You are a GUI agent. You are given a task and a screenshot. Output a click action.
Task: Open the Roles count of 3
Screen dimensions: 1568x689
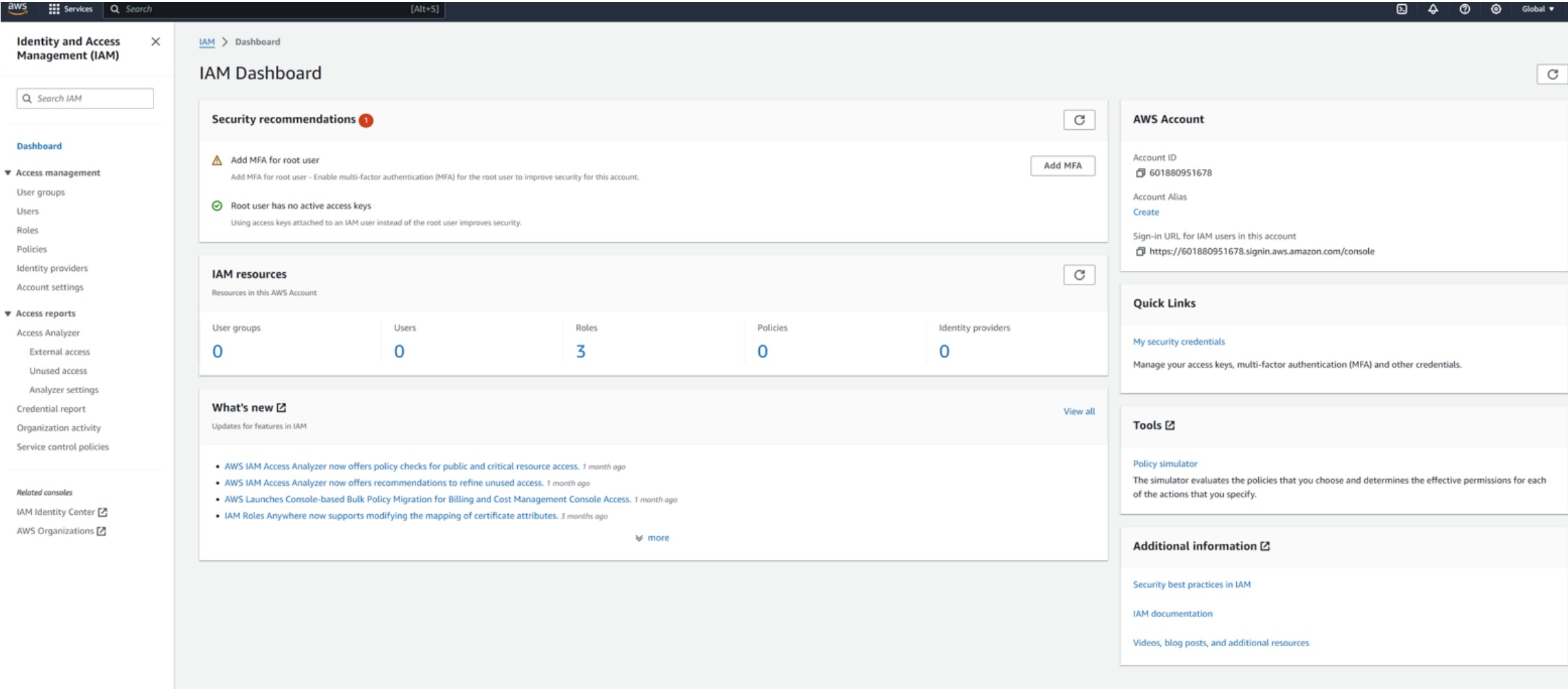pyautogui.click(x=581, y=351)
